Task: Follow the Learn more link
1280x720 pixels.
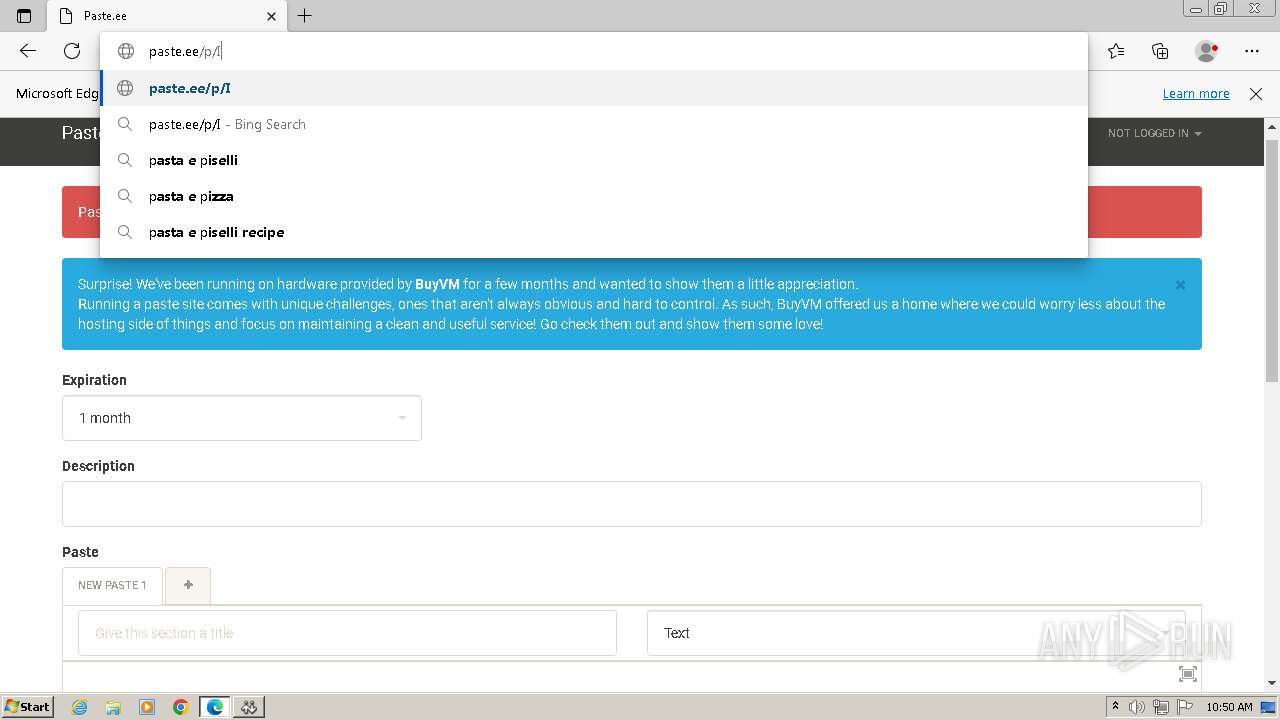Action: tap(1196, 94)
